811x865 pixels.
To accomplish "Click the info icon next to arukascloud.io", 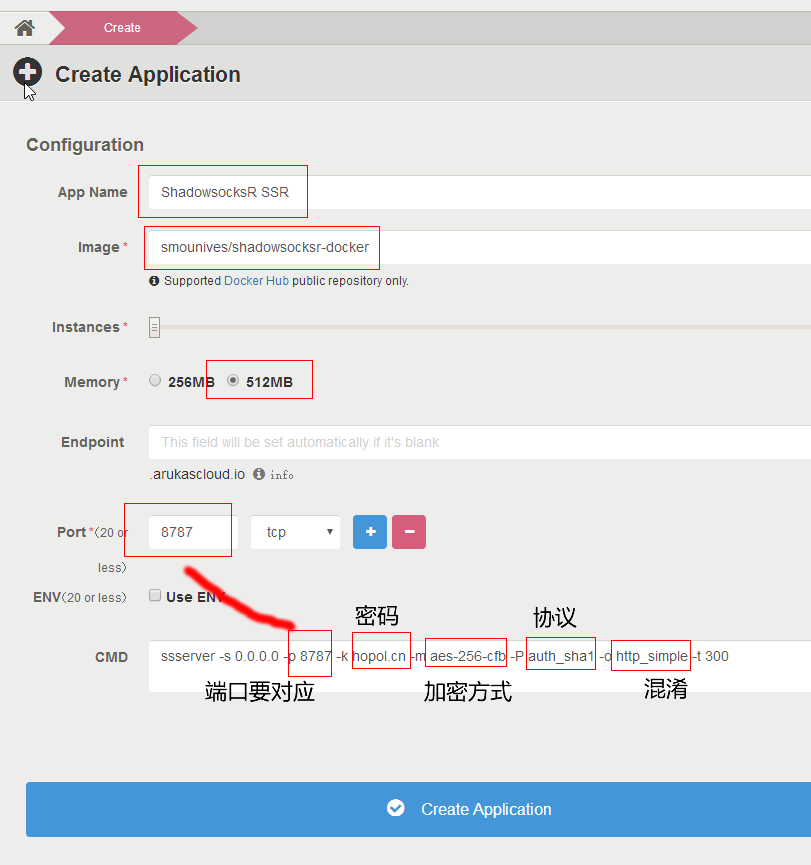I will click(259, 474).
